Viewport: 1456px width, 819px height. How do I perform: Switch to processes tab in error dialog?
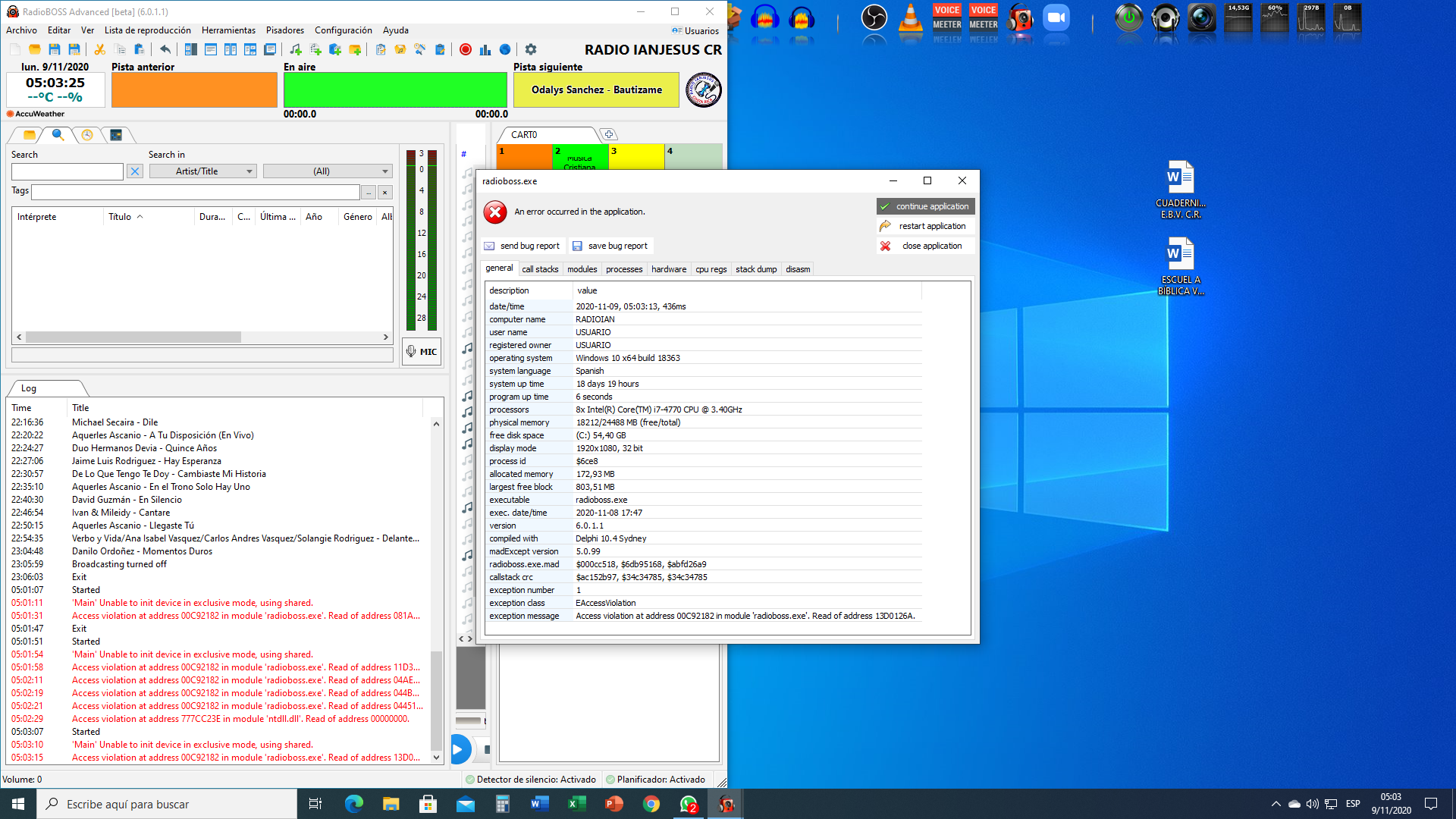[x=624, y=269]
